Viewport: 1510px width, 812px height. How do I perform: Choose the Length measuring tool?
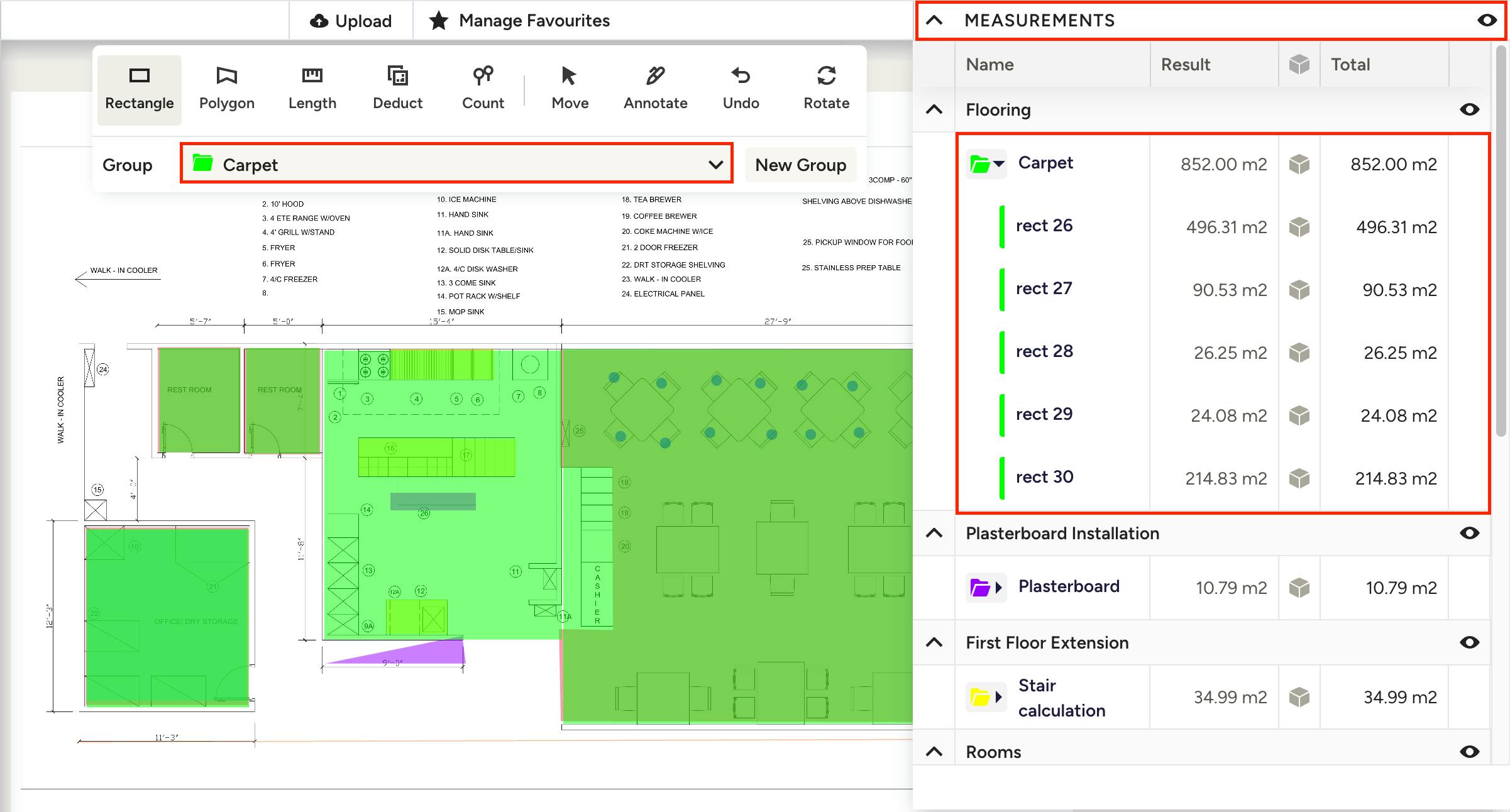[312, 89]
